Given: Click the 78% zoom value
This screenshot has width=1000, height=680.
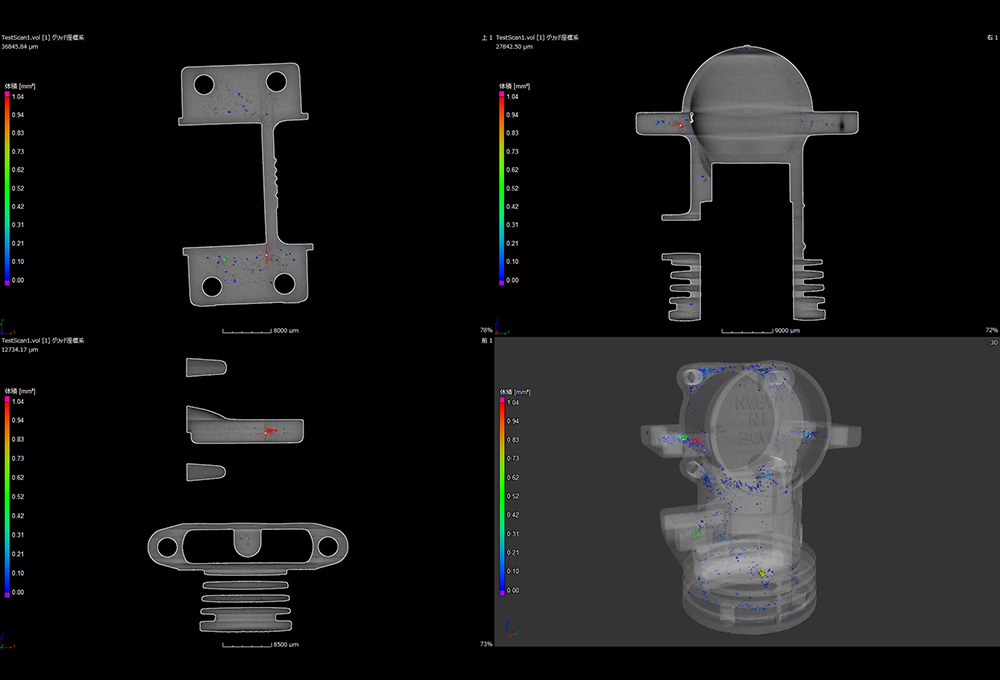Looking at the screenshot, I should 486,330.
